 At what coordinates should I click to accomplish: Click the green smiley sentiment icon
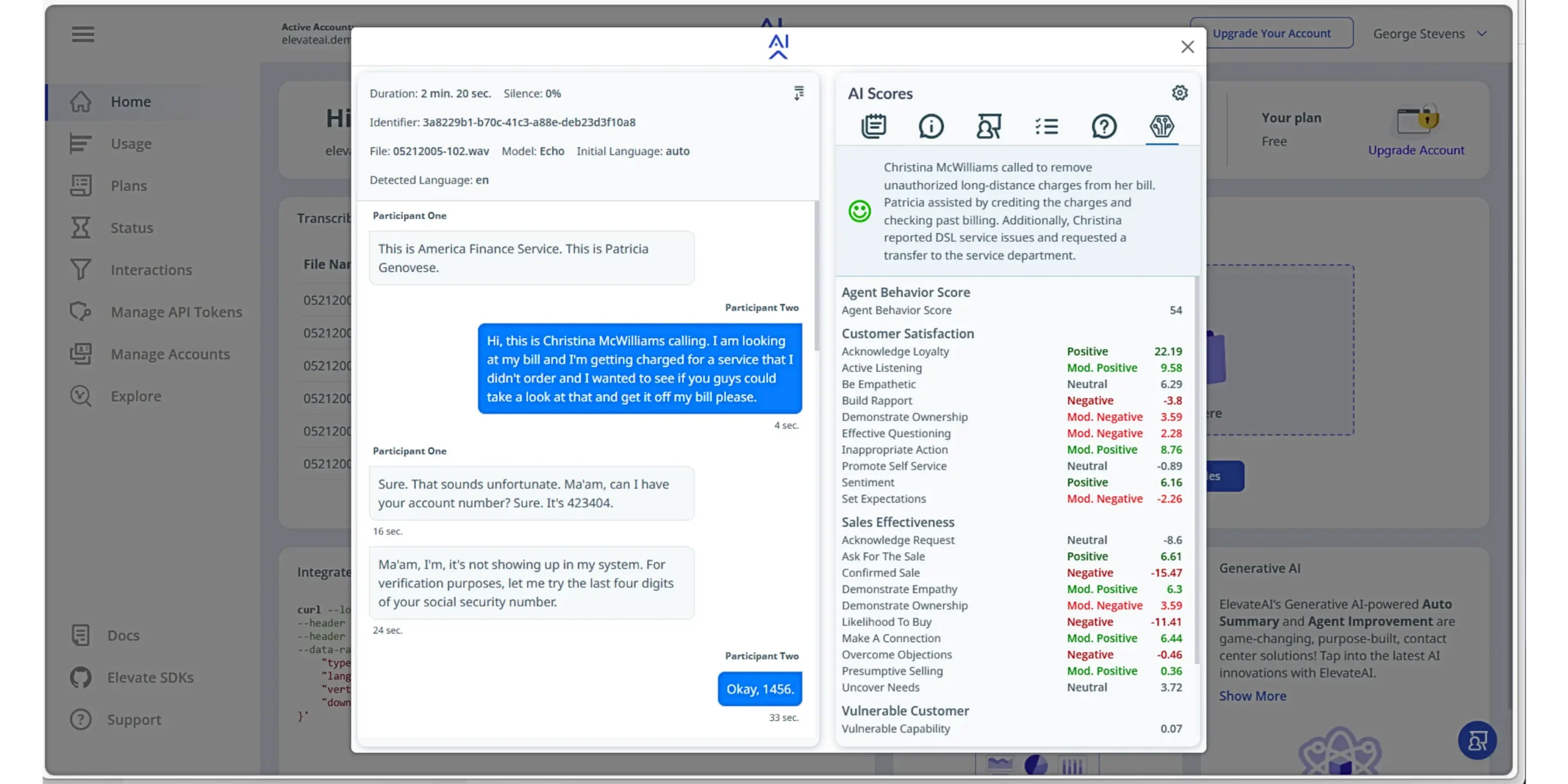click(859, 211)
